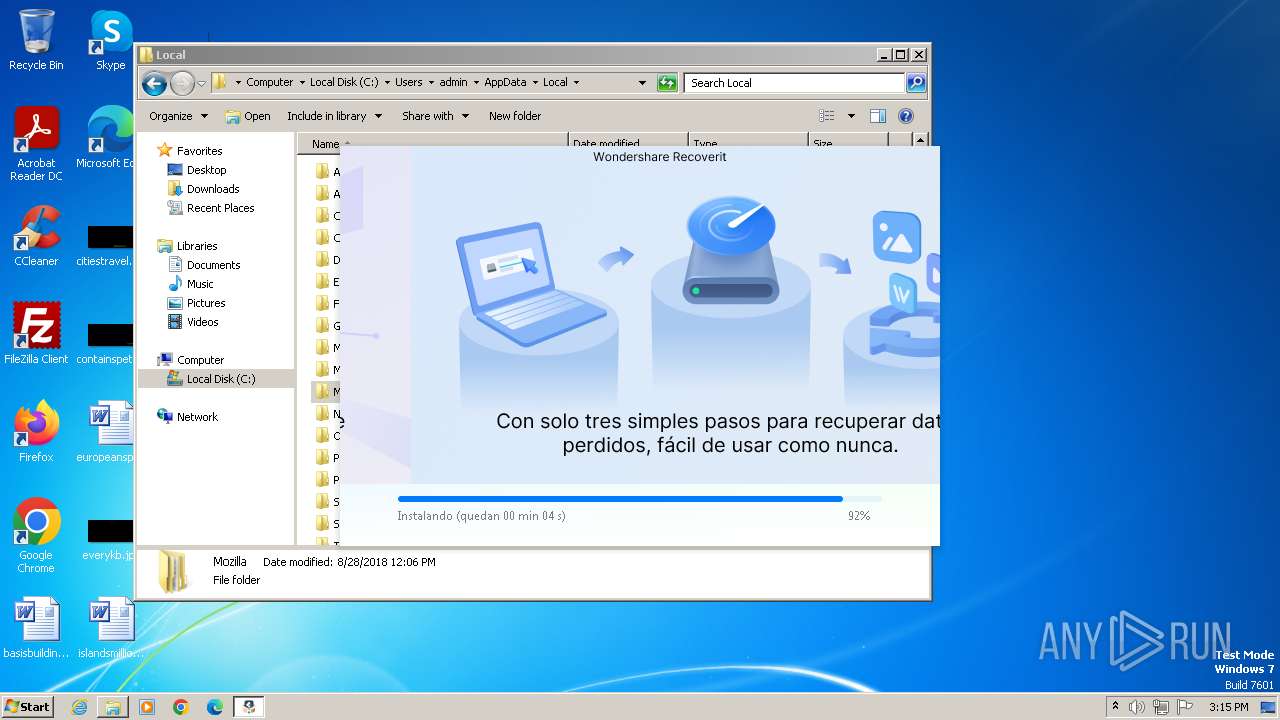The width and height of the screenshot is (1280, 720).
Task: Expand the Users breadcrumb arrow
Action: 431,83
